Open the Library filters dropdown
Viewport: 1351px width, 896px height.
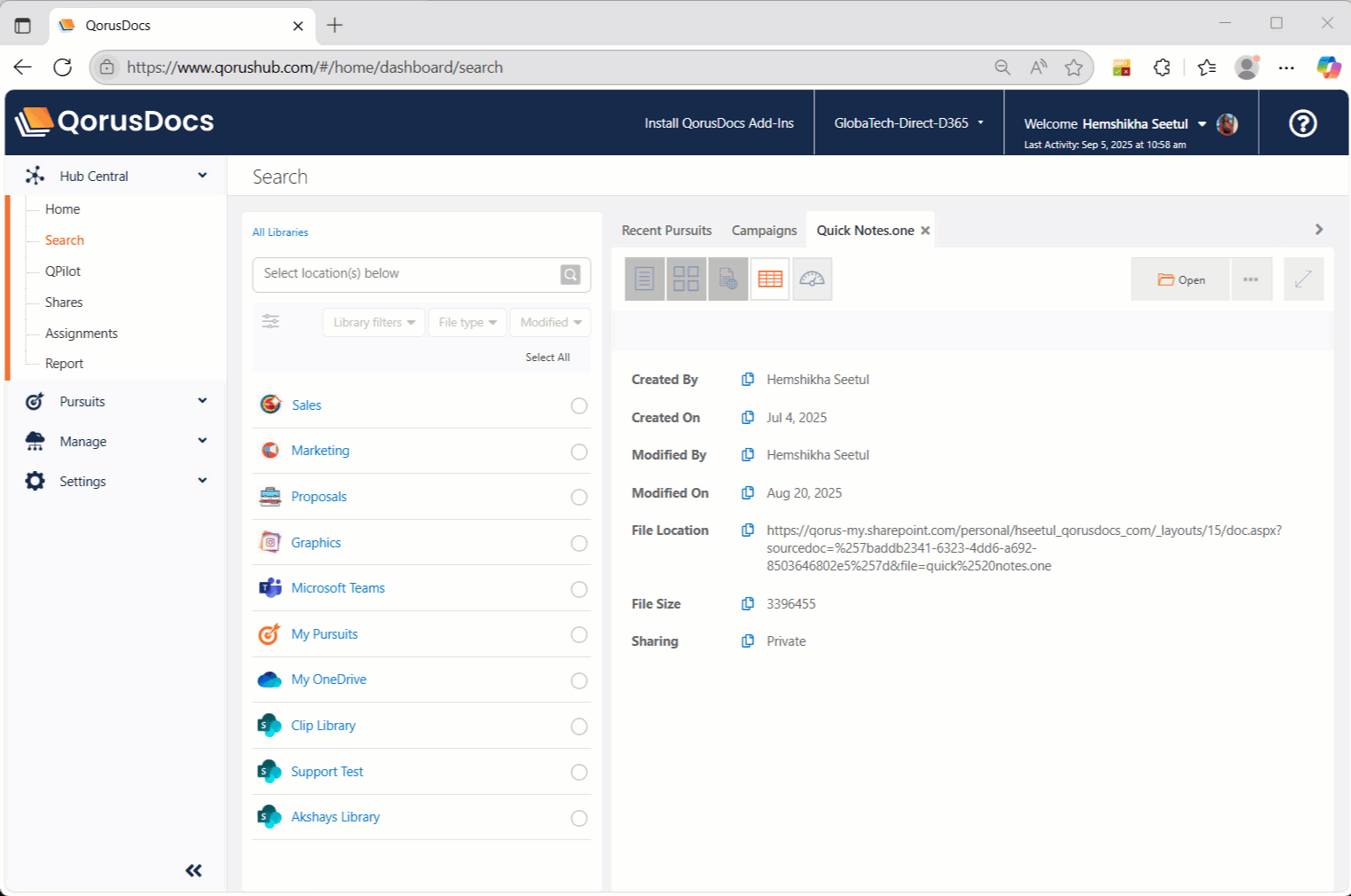[x=373, y=323]
